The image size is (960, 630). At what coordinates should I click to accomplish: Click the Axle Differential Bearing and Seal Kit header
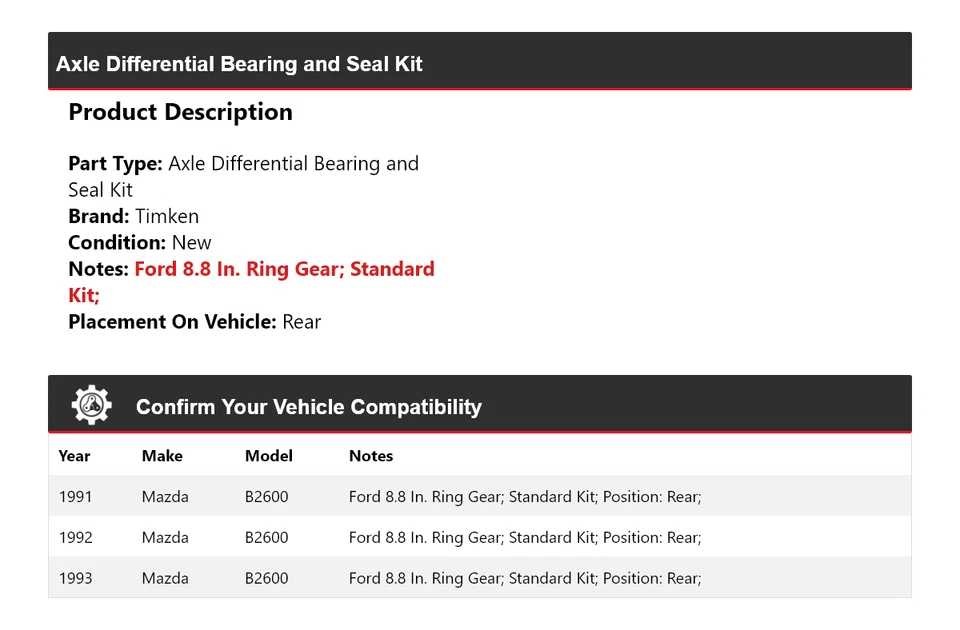[x=239, y=64]
